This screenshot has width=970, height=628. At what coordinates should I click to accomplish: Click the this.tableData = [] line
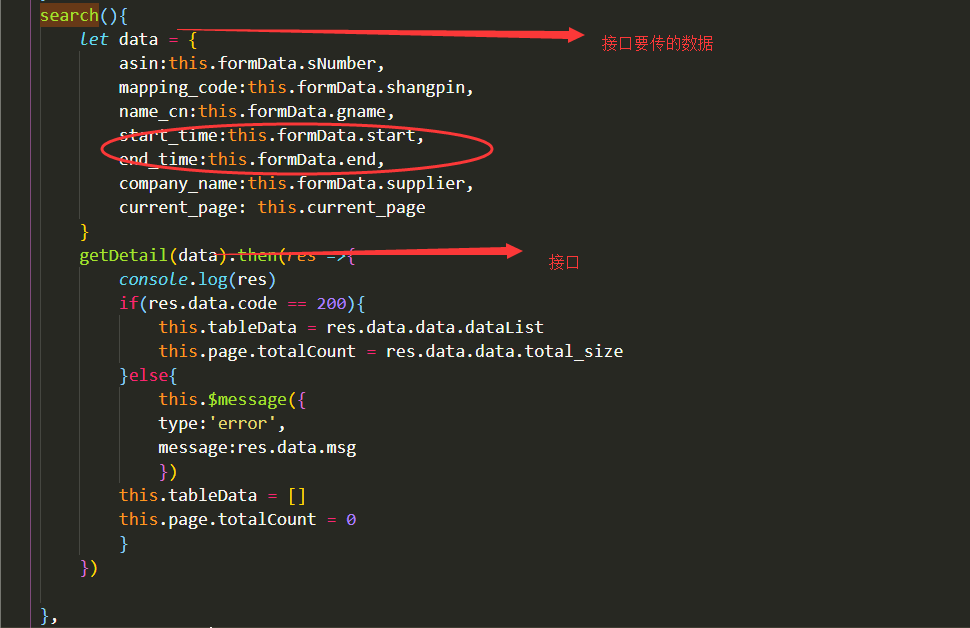pos(212,496)
